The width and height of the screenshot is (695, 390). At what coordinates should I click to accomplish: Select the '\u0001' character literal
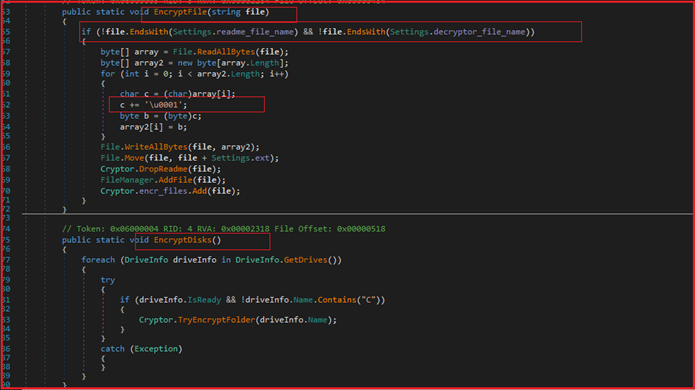tap(164, 105)
